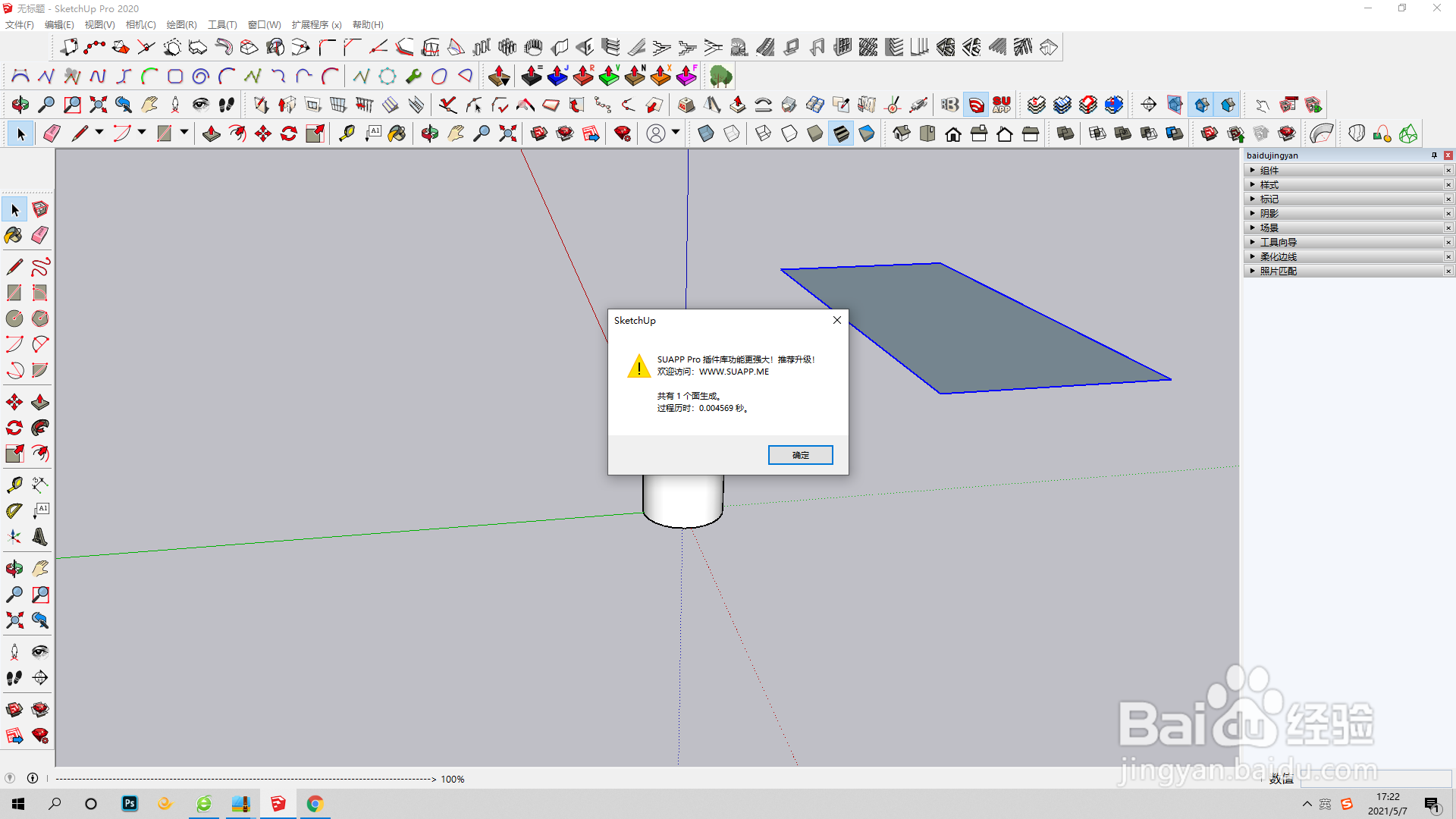The height and width of the screenshot is (819, 1456).
Task: Enable Shaded face style
Action: coord(815,134)
